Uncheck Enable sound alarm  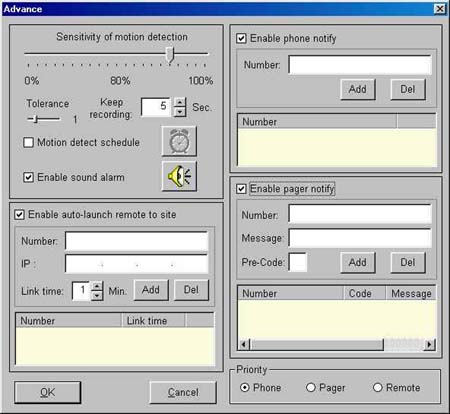[29, 177]
